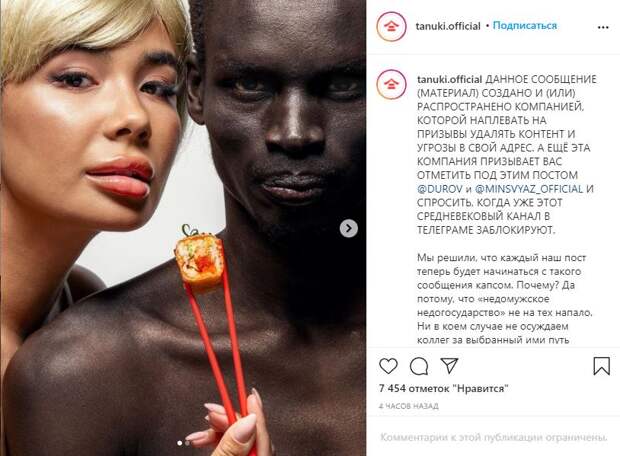Share the post via paper plane icon
Image resolution: width=620 pixels, height=456 pixels.
tap(449, 366)
